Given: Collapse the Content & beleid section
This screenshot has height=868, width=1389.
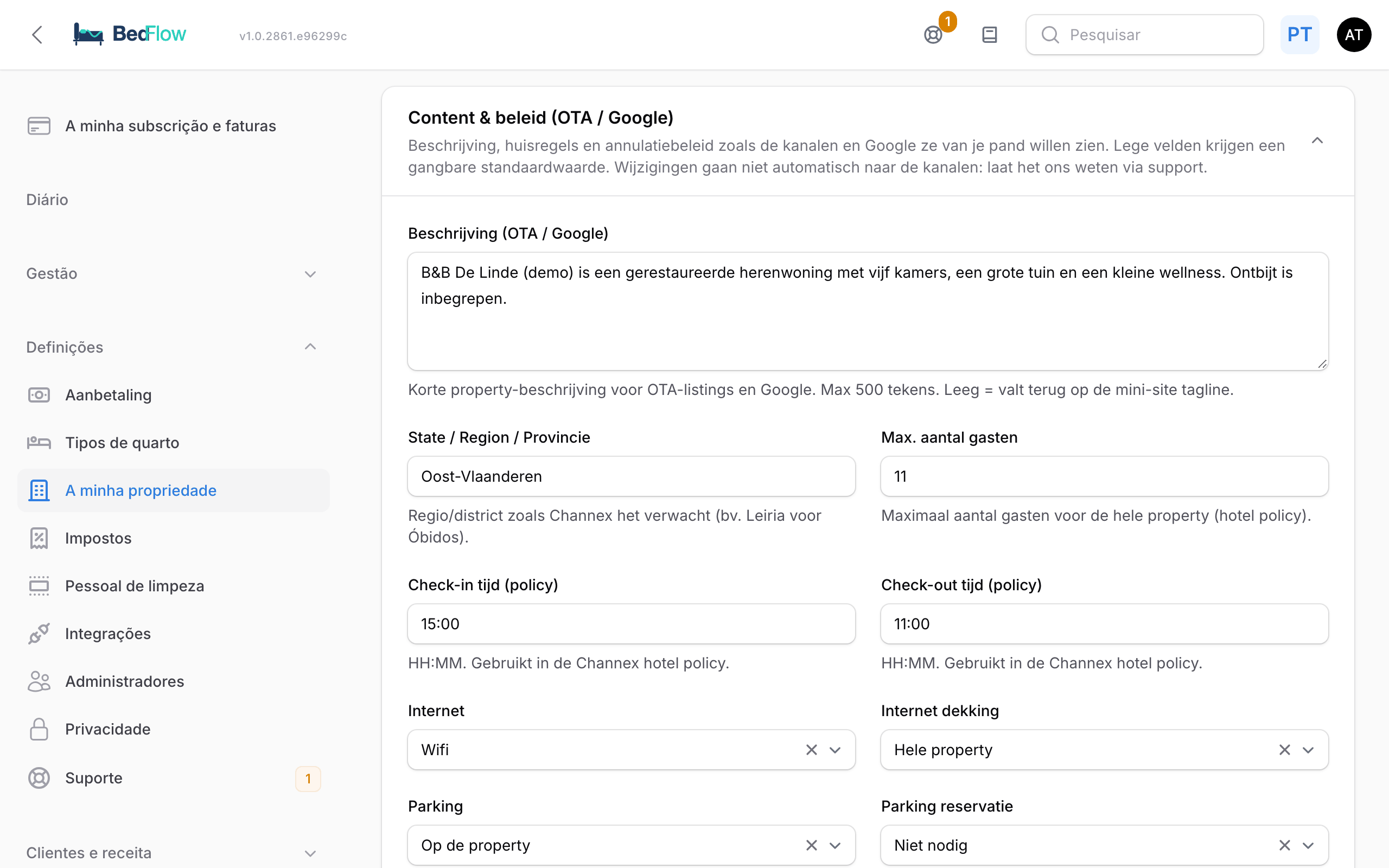Looking at the screenshot, I should (x=1317, y=141).
